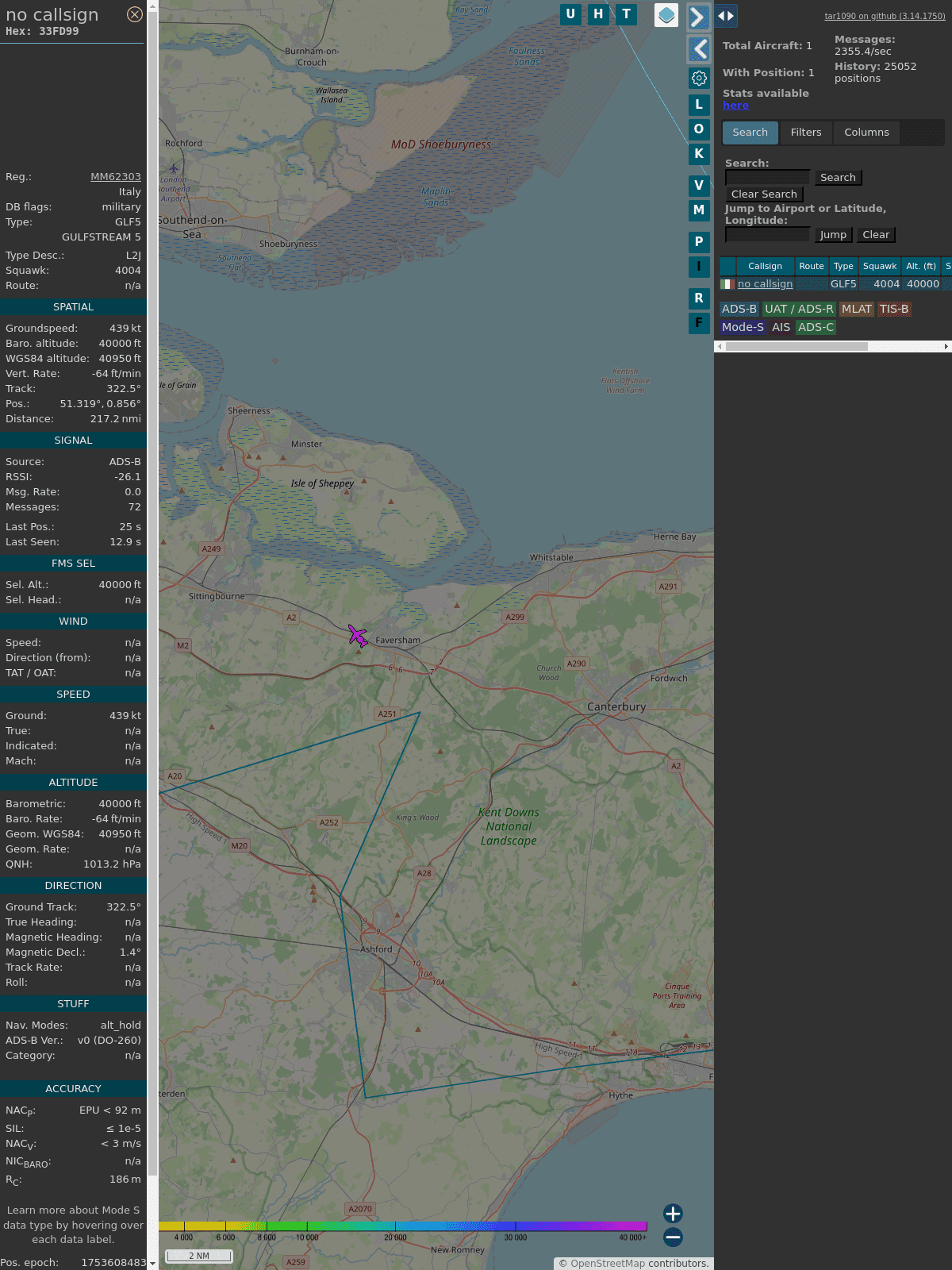Screen dimensions: 952x1270
Task: Click the Squawk value 4004
Action: coord(128,271)
